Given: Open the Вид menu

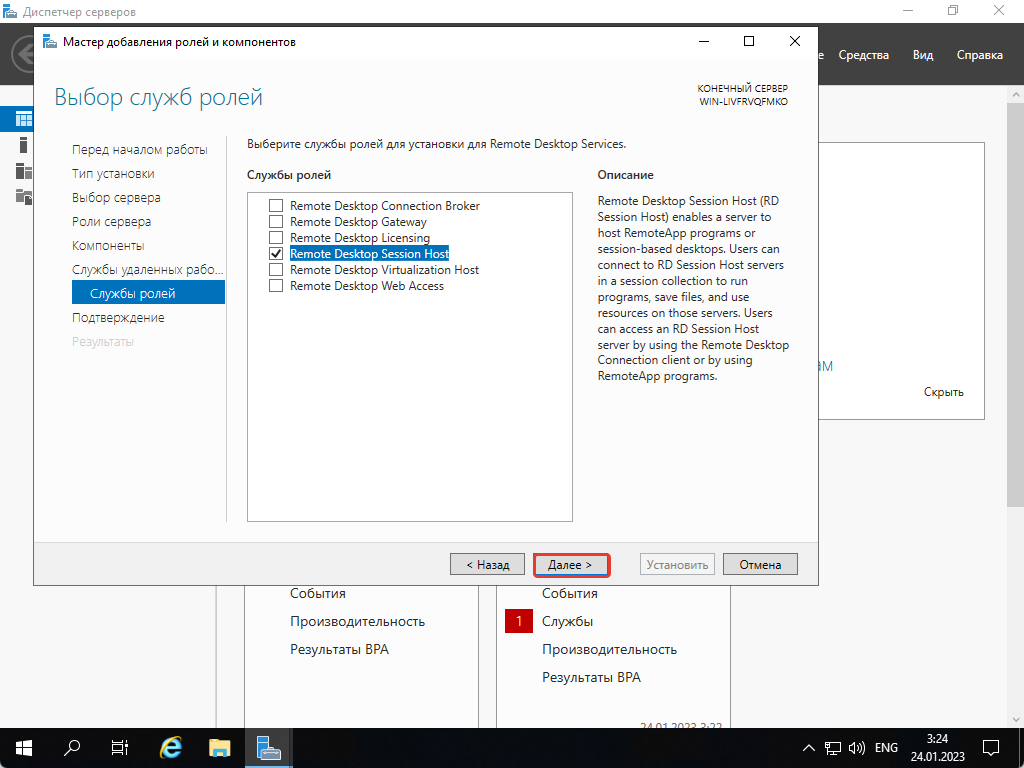Looking at the screenshot, I should coord(923,55).
